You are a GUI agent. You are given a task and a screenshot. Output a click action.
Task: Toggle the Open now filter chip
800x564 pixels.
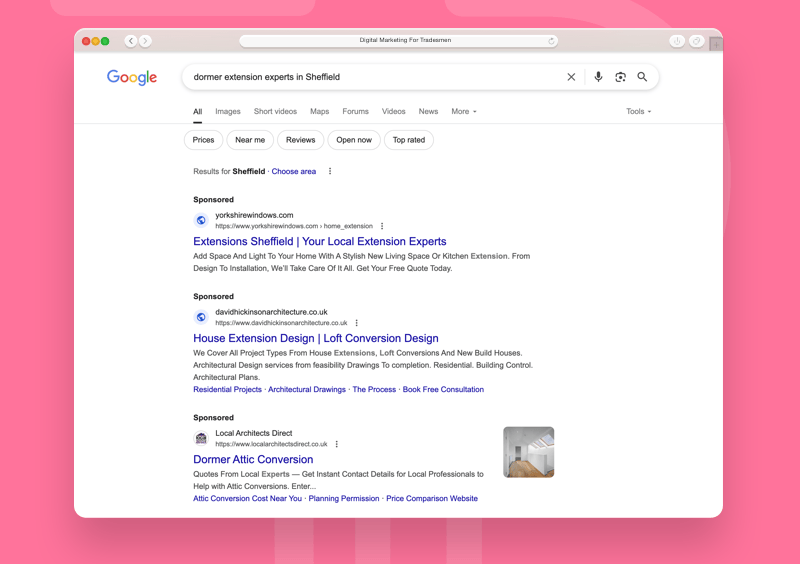click(354, 140)
